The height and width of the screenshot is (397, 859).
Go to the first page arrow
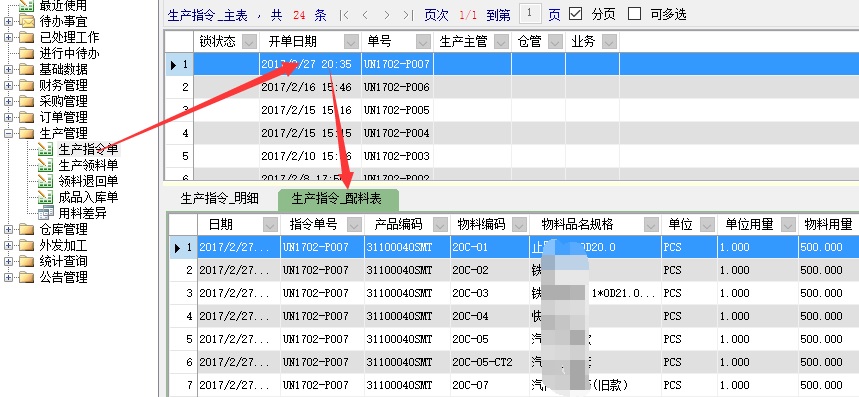point(344,15)
